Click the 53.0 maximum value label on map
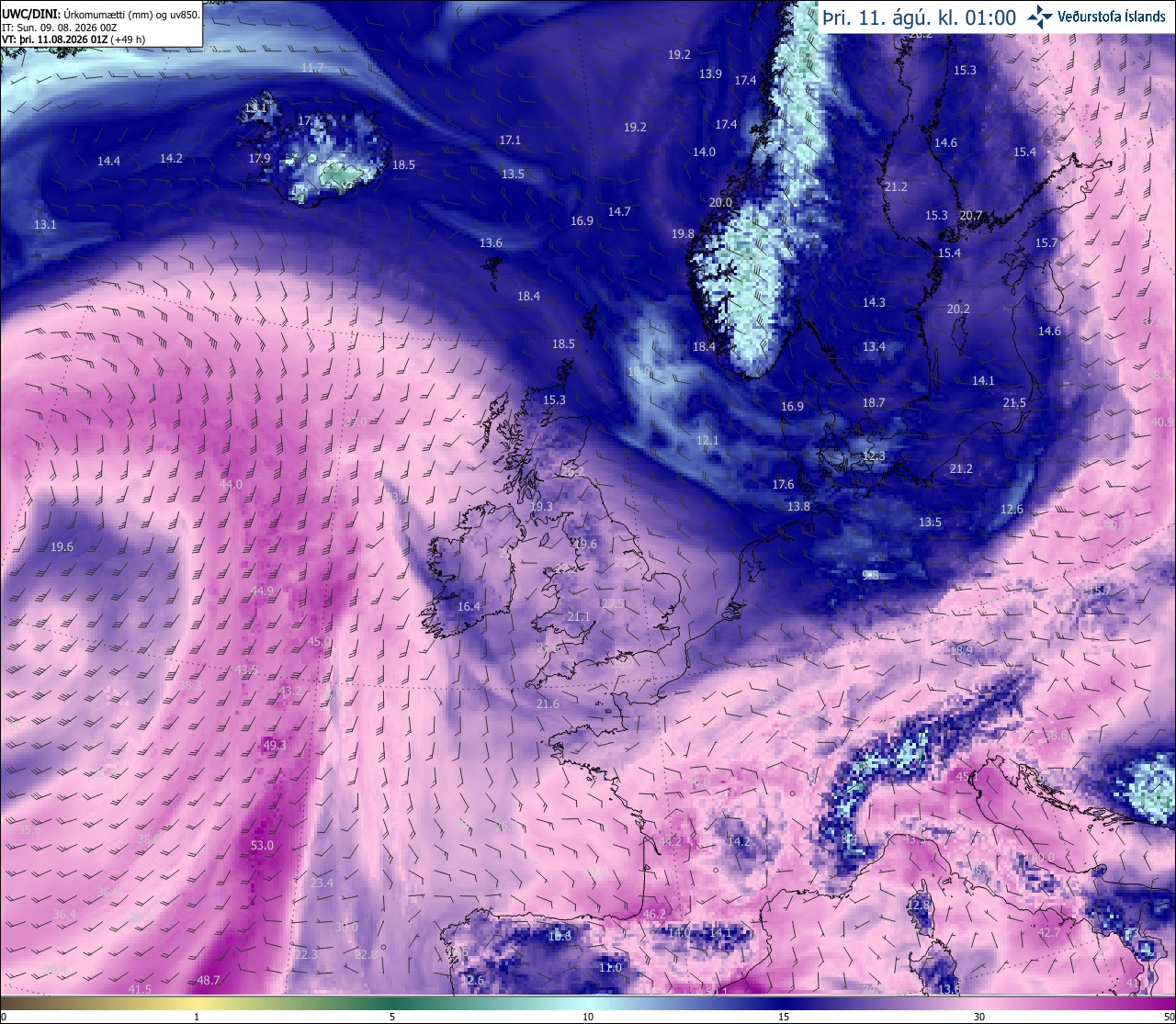The width and height of the screenshot is (1176, 1024). 262,845
